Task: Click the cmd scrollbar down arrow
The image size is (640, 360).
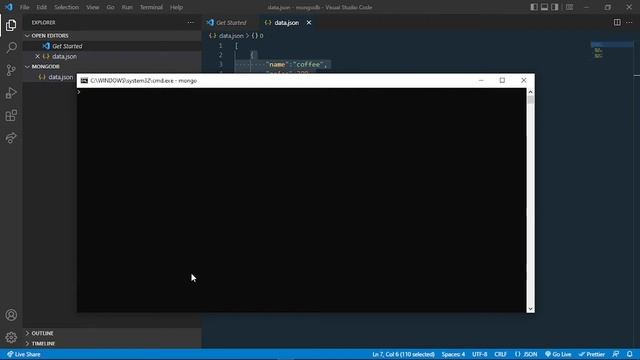Action: pos(530,309)
